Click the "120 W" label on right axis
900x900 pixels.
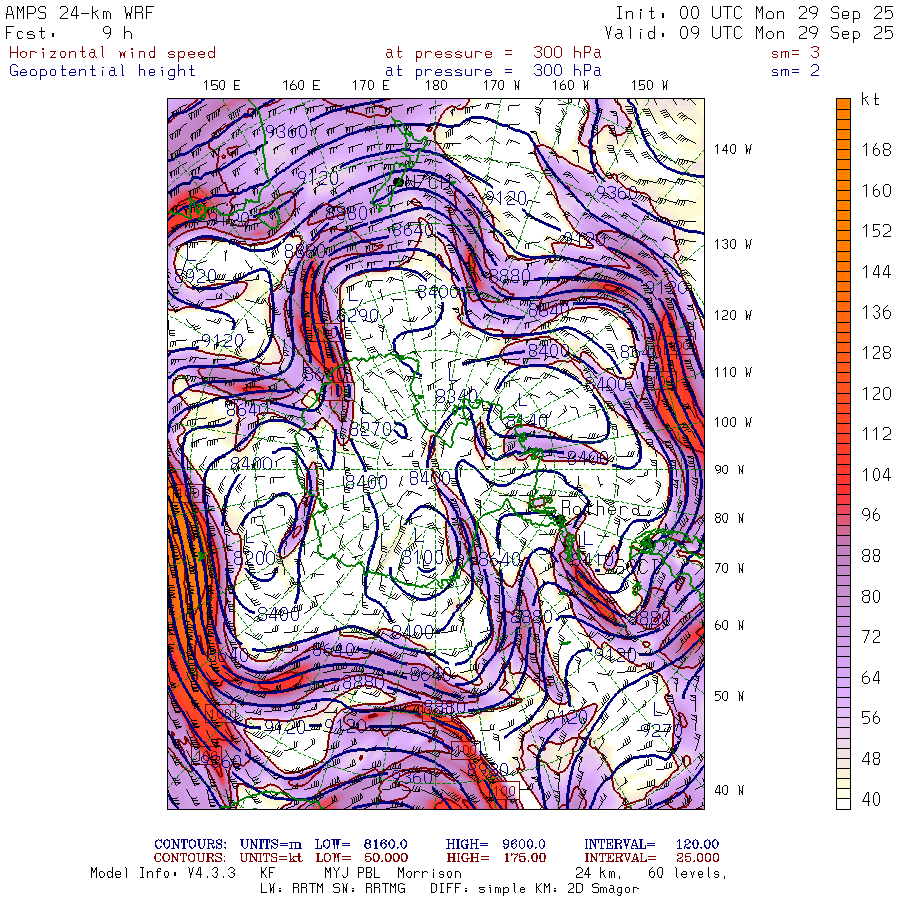pyautogui.click(x=733, y=316)
